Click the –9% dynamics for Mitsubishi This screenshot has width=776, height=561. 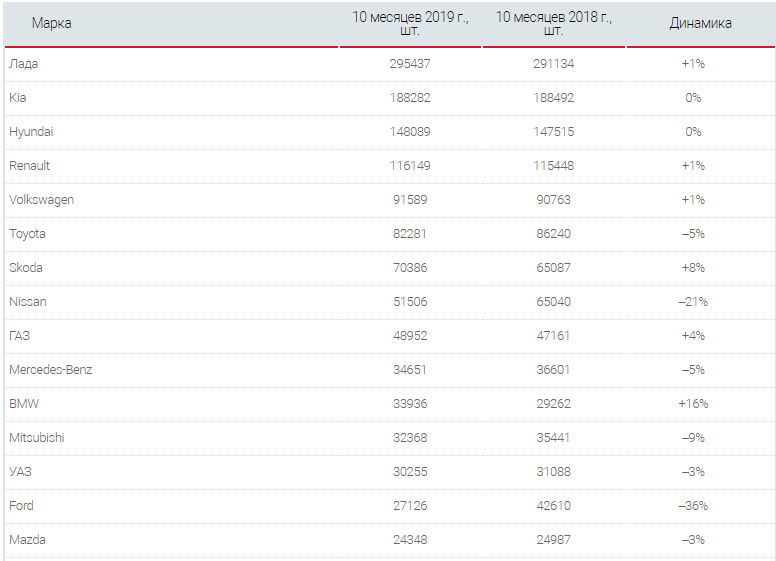click(693, 438)
